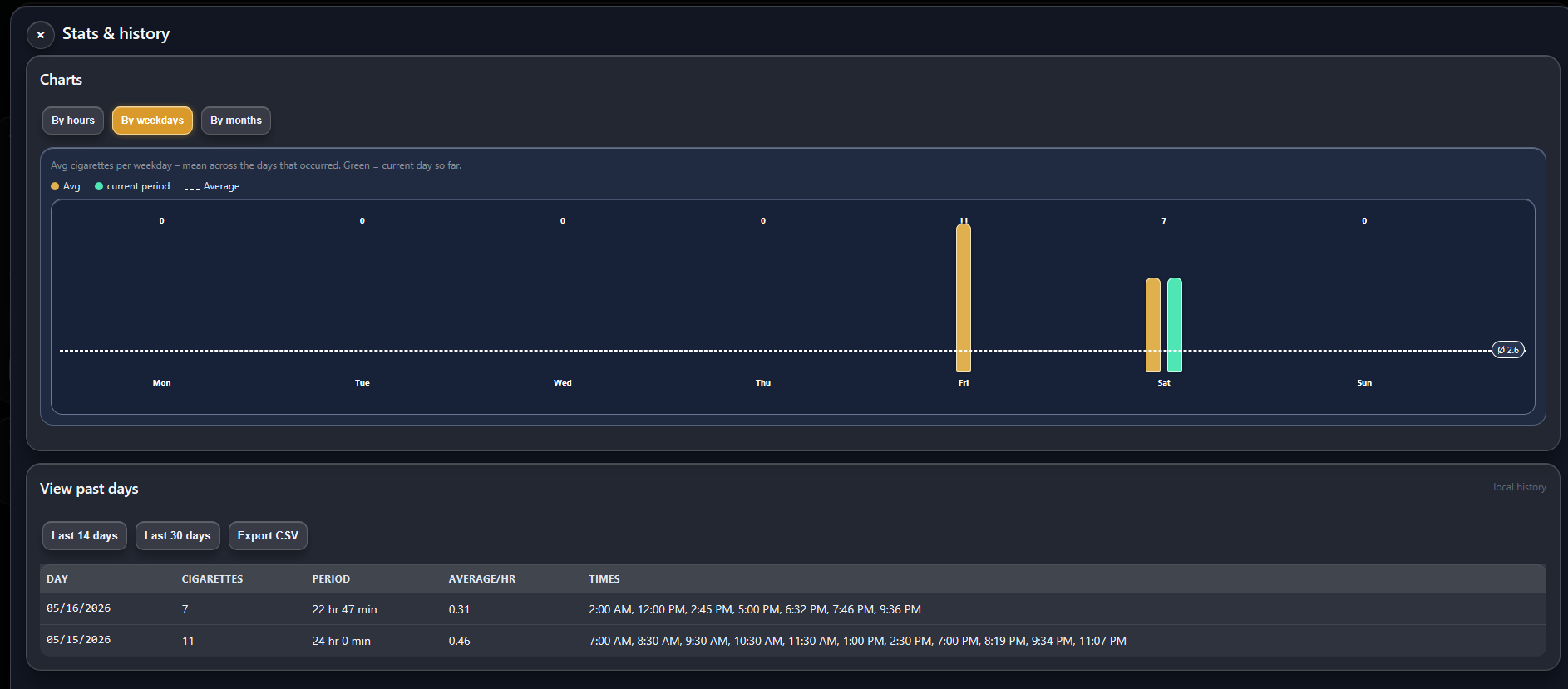Click the local history label
The width and height of the screenshot is (1568, 689).
click(x=1520, y=487)
